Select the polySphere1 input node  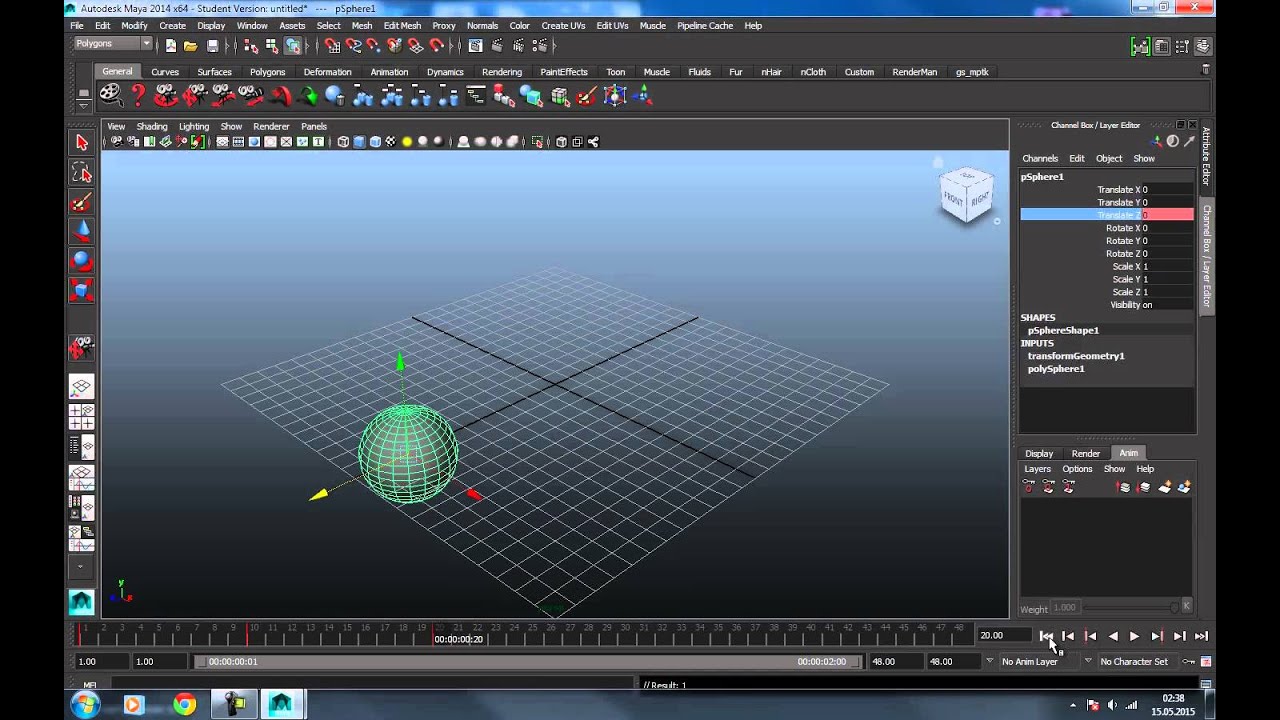pyautogui.click(x=1056, y=369)
